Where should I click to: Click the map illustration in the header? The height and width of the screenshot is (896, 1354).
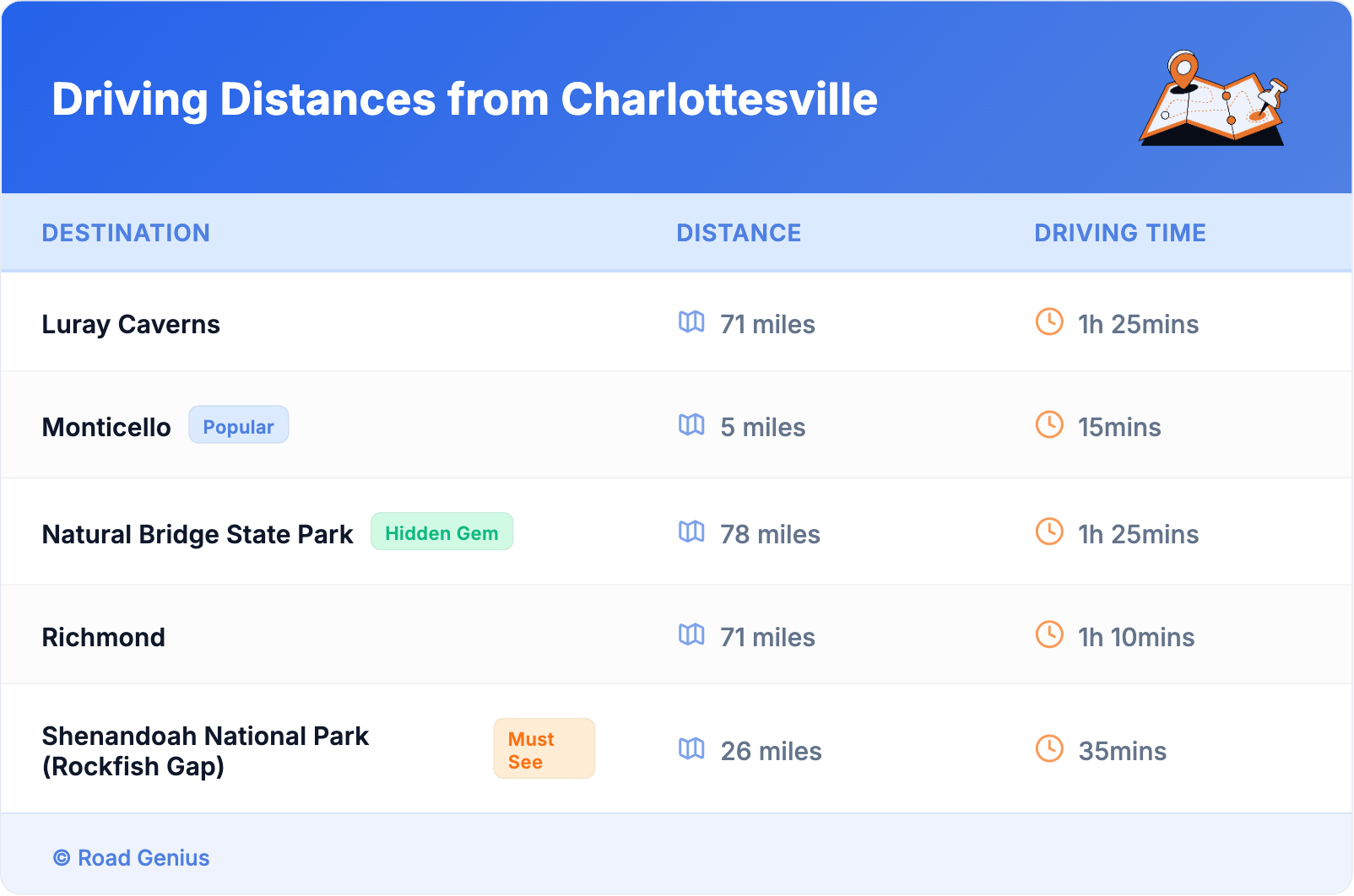click(1213, 99)
